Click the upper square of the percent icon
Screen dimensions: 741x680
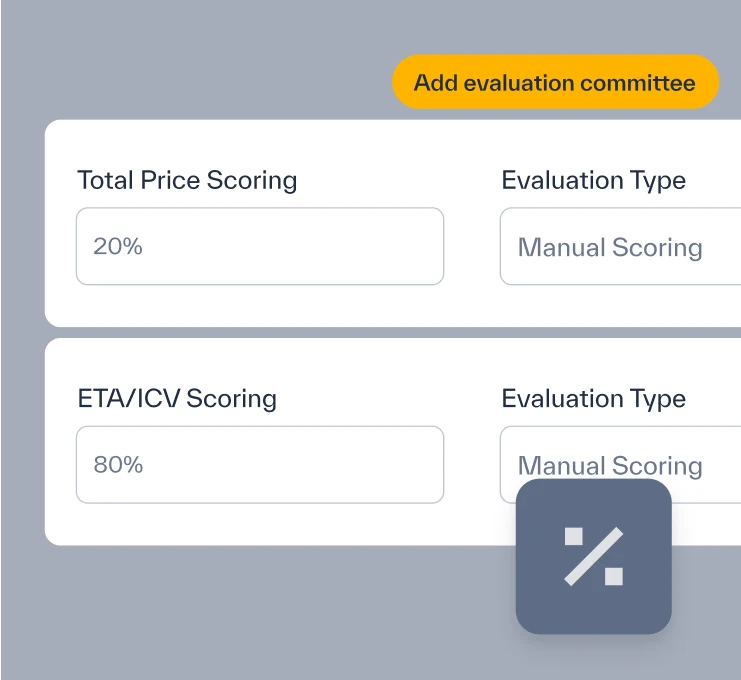coord(574,536)
